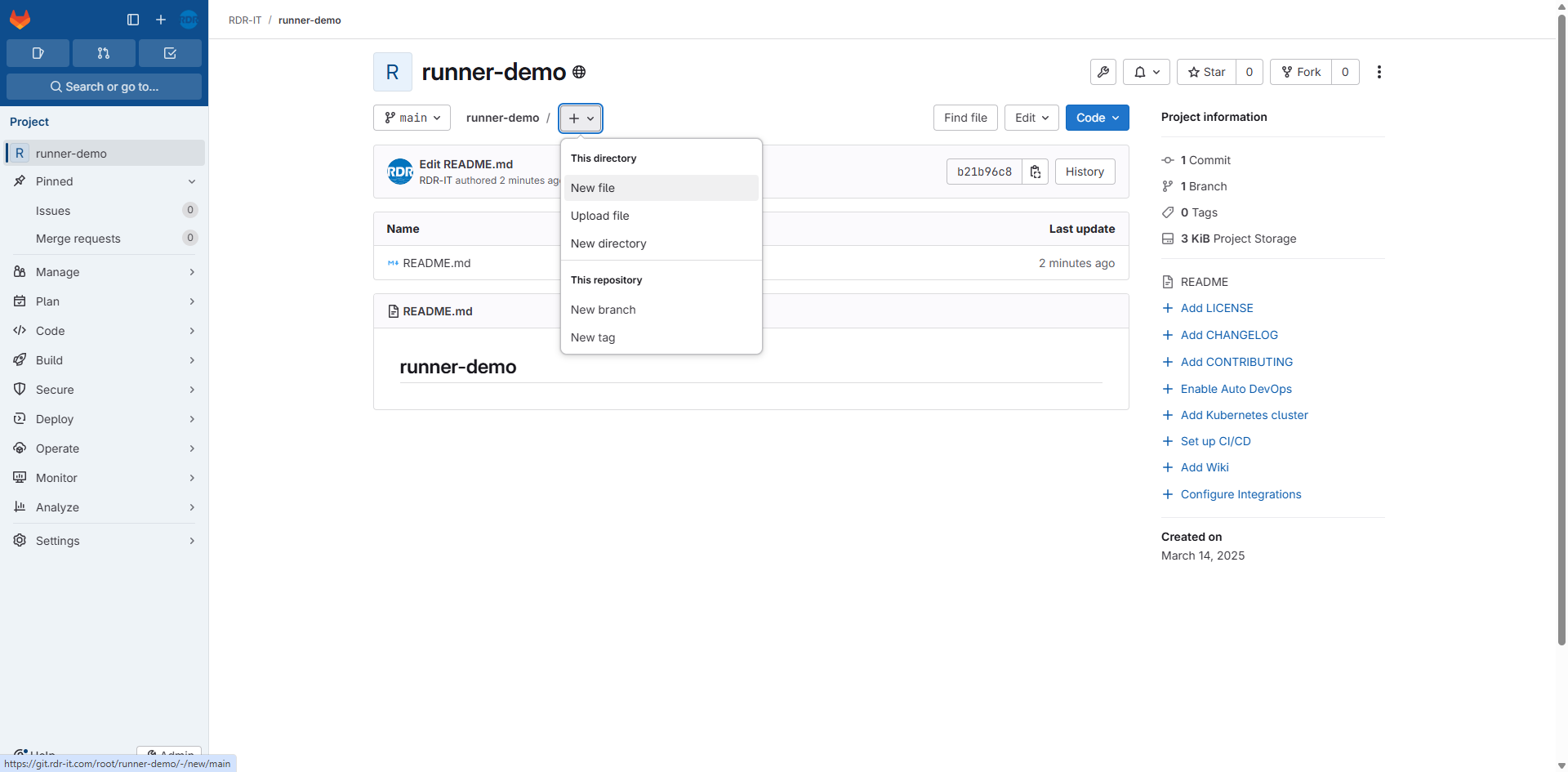
Task: Choose New branch menu entry
Action: coord(603,310)
